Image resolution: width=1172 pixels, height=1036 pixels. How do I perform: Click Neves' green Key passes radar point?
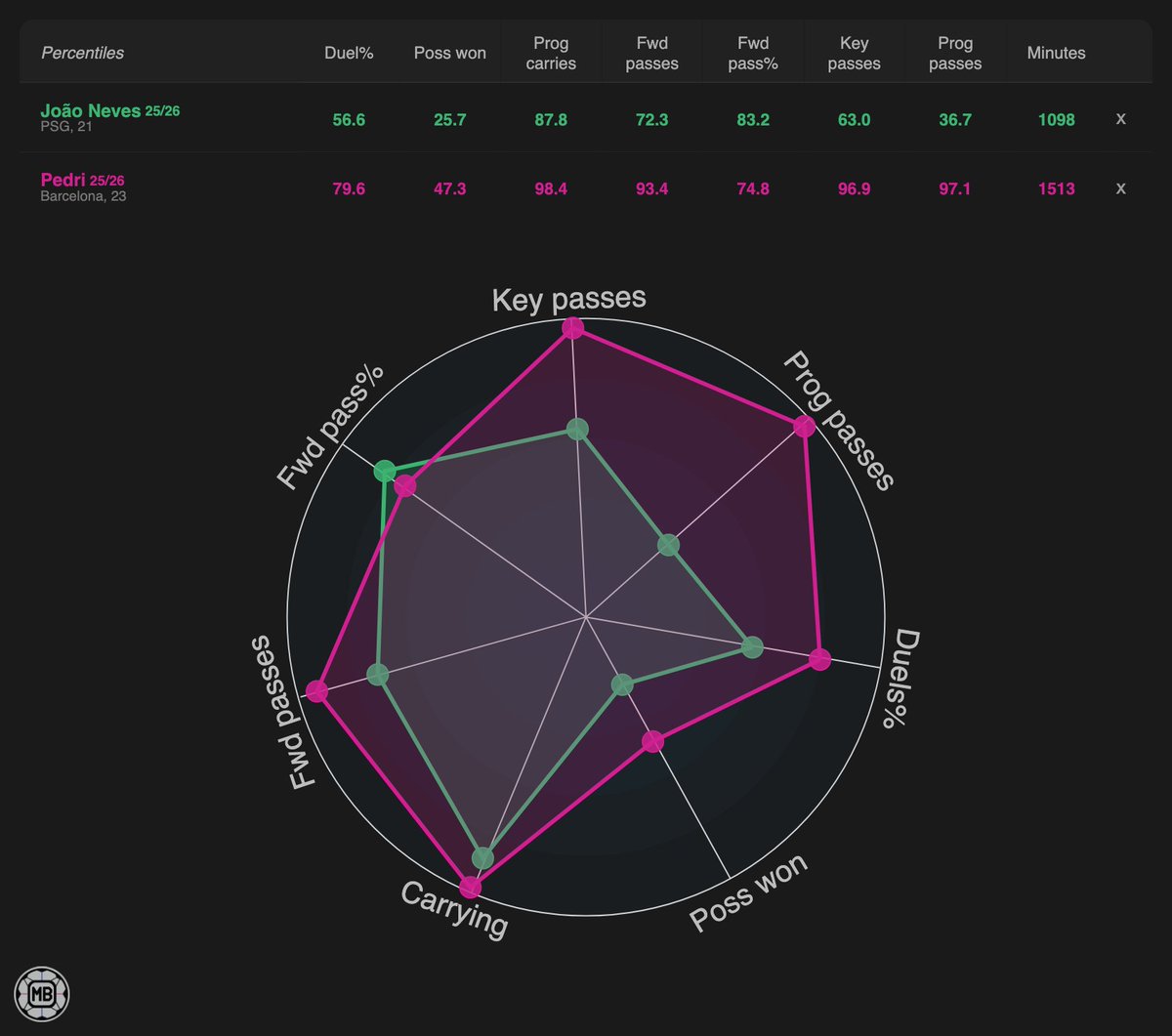pyautogui.click(x=577, y=429)
